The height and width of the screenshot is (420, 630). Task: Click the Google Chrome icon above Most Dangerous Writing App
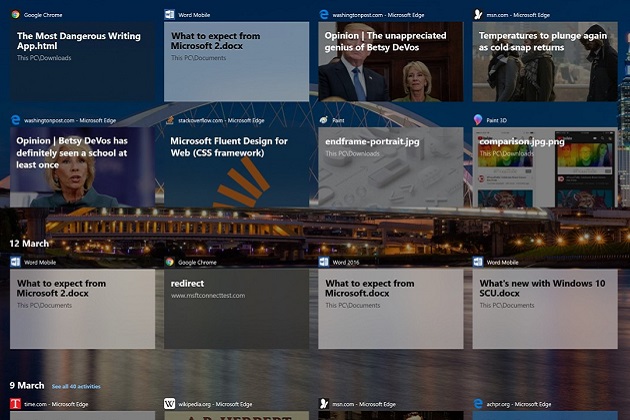15,15
